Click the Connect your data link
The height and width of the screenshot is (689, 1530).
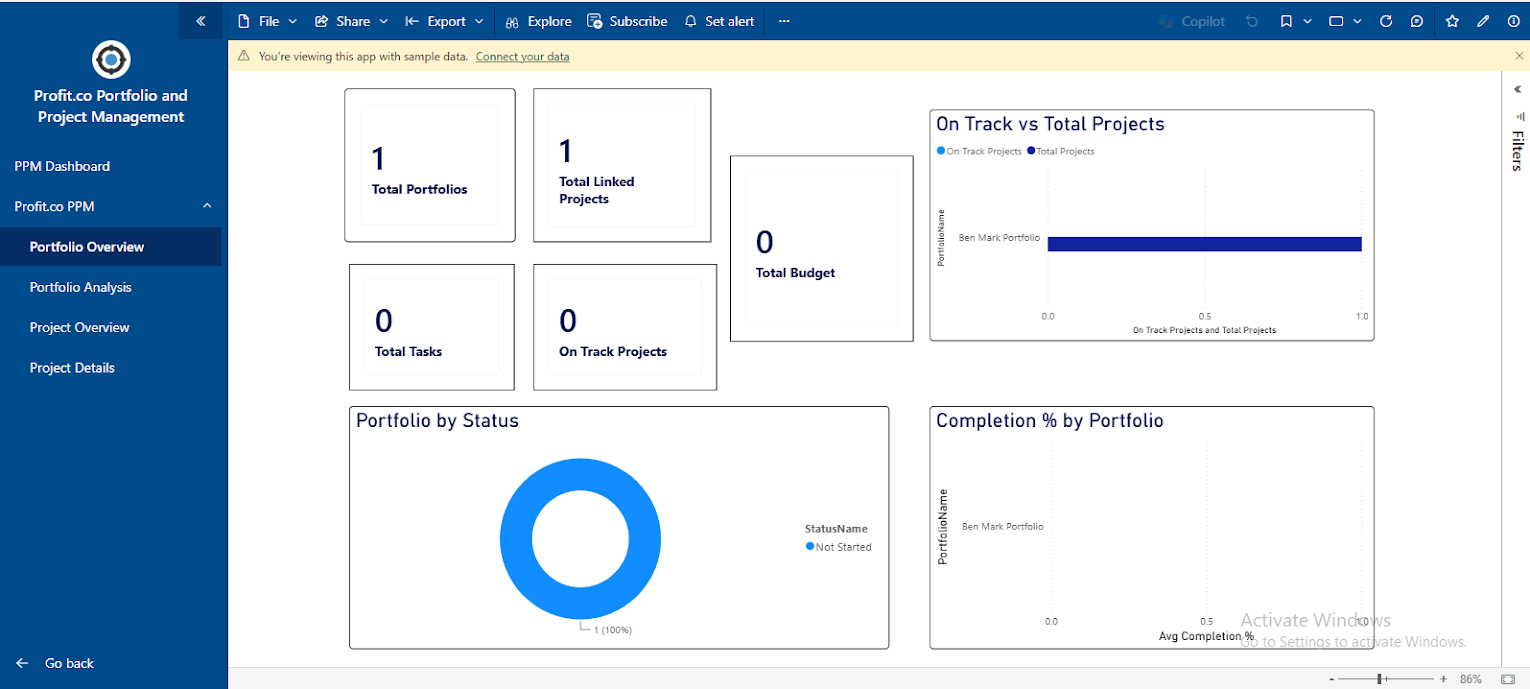(x=522, y=56)
